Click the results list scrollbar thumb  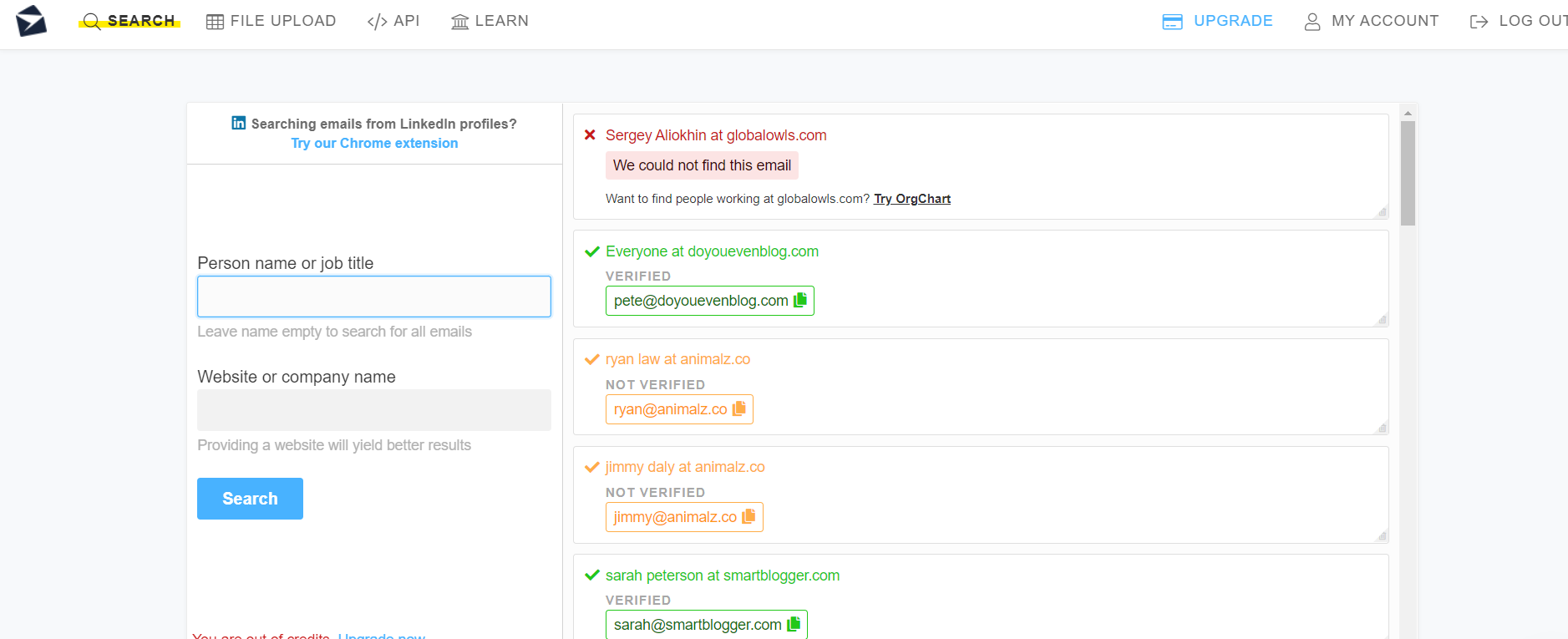[x=1408, y=173]
